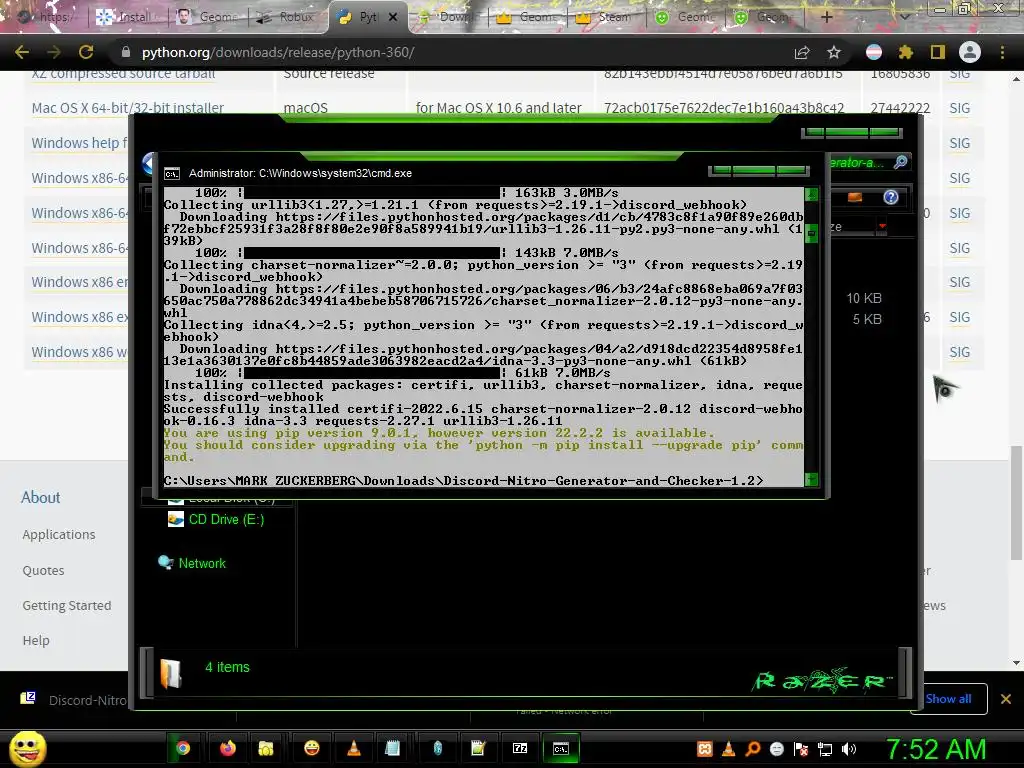The height and width of the screenshot is (768, 1024).
Task: Bookmark this page with star icon
Action: pyautogui.click(x=834, y=52)
